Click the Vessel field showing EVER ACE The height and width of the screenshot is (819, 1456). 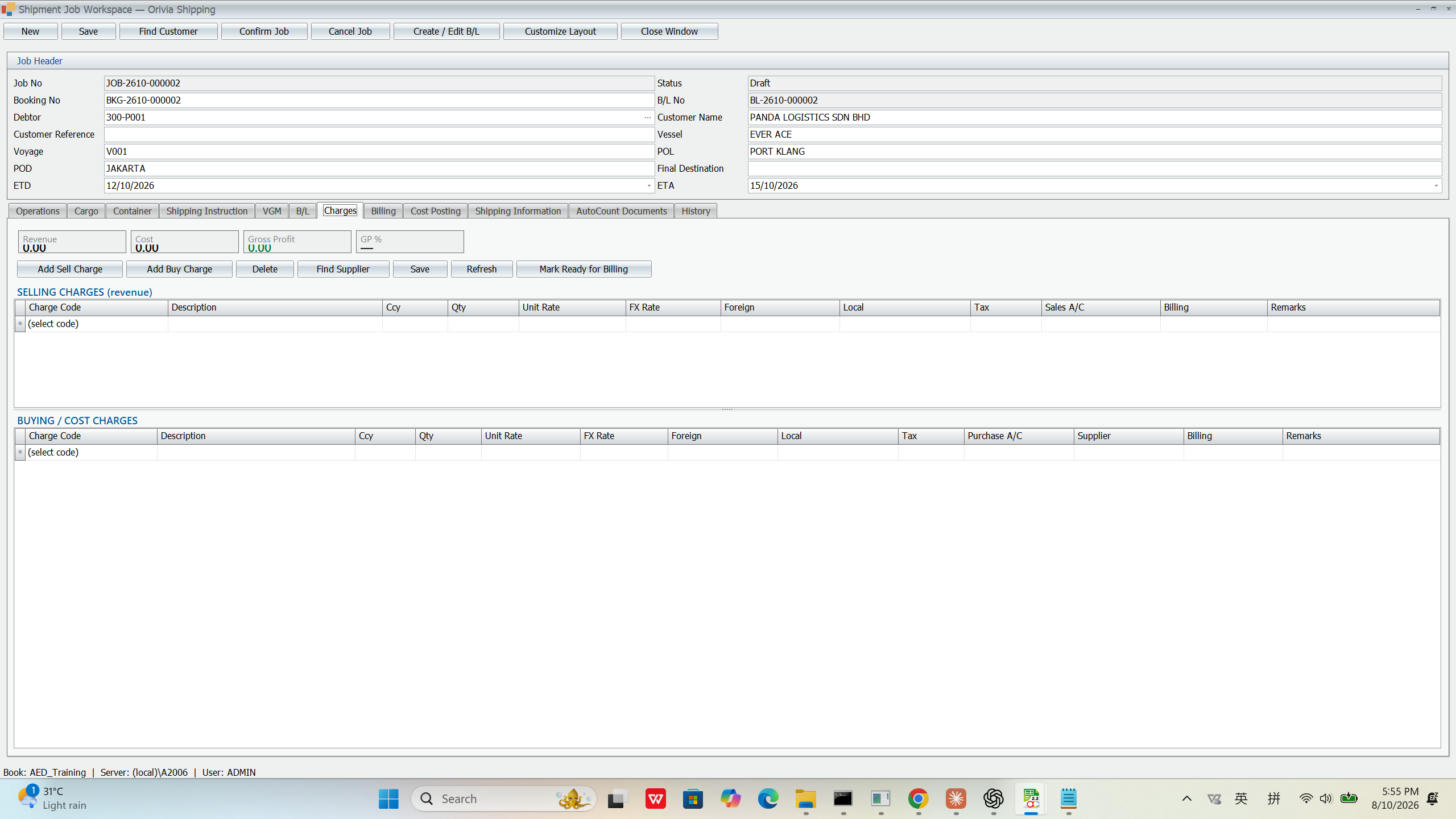(x=1095, y=134)
